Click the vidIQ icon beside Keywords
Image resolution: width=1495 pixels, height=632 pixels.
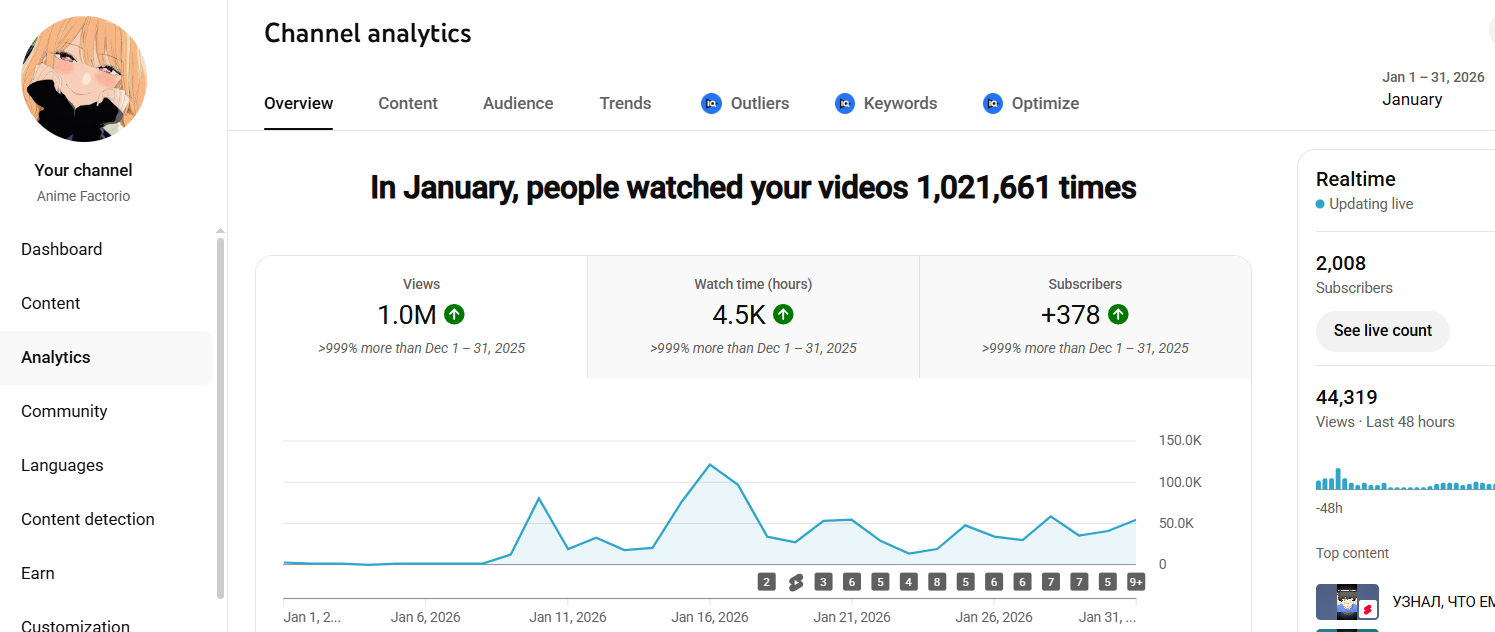[845, 103]
